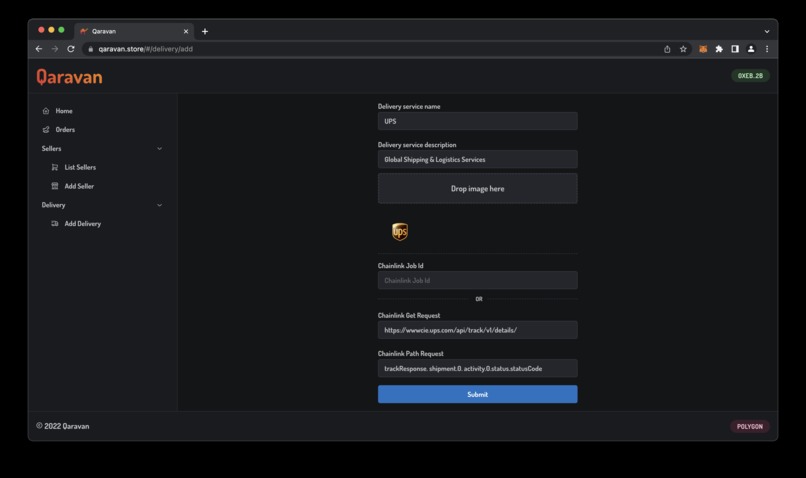Viewport: 806px width, 478px height.
Task: Click the Delivery service name field
Action: (x=478, y=121)
